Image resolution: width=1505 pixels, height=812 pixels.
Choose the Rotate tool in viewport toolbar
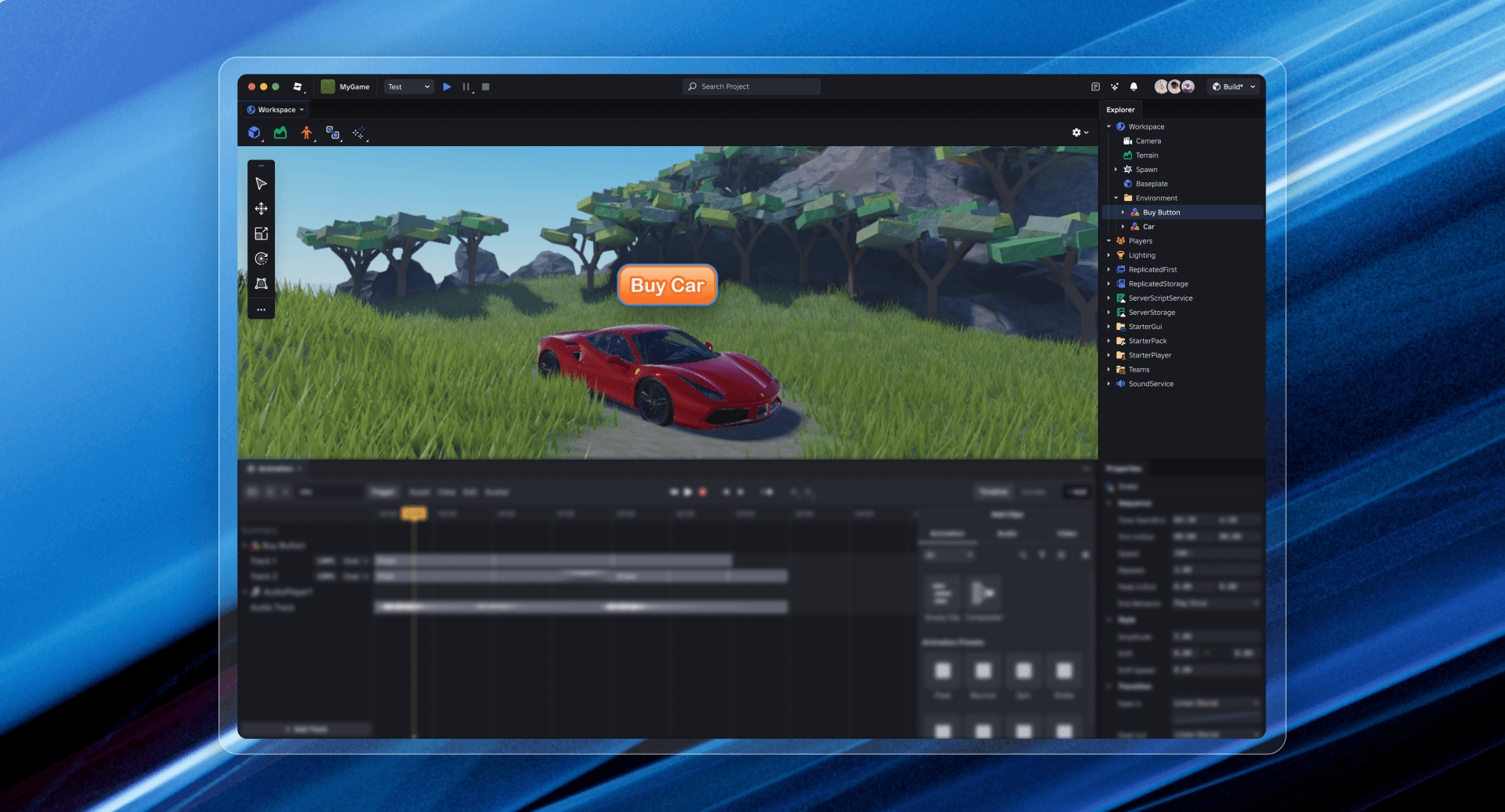click(x=262, y=258)
